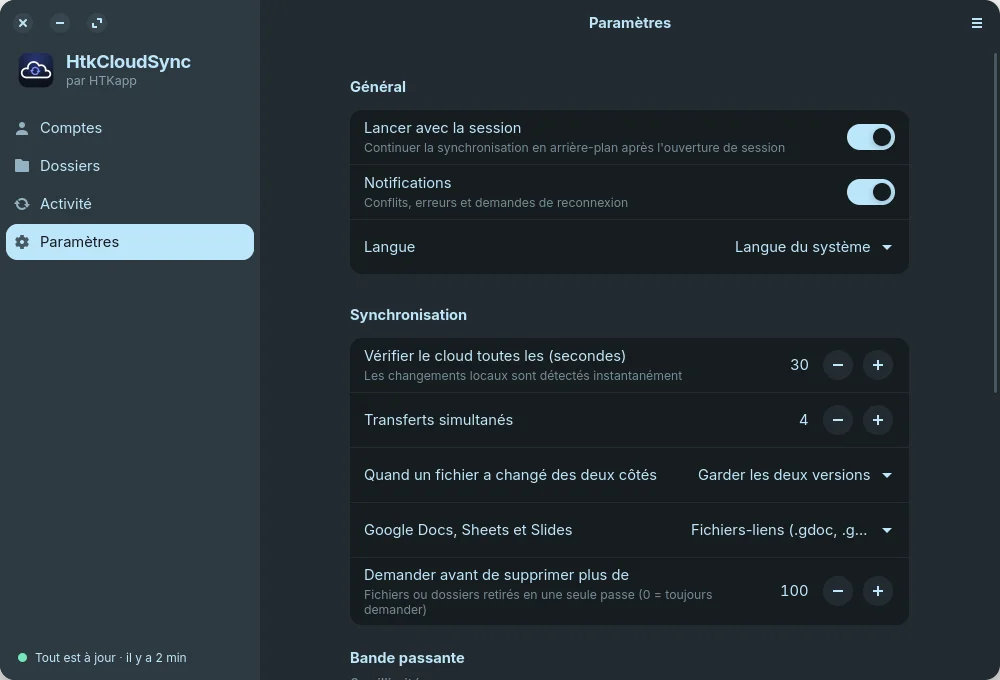This screenshot has height=680, width=1000.
Task: Click the vertical scrollbar on the right
Action: coord(996,223)
